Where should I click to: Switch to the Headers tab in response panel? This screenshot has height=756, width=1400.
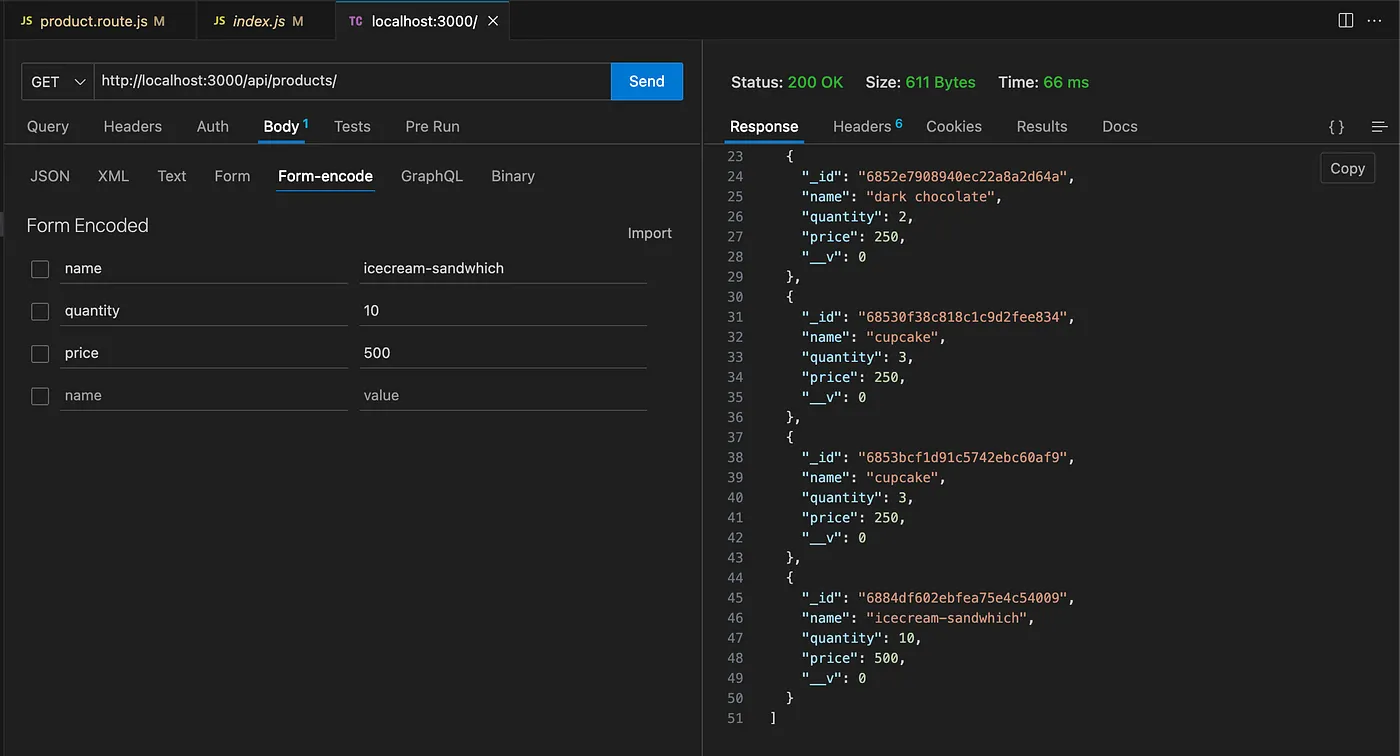pyautogui.click(x=860, y=126)
